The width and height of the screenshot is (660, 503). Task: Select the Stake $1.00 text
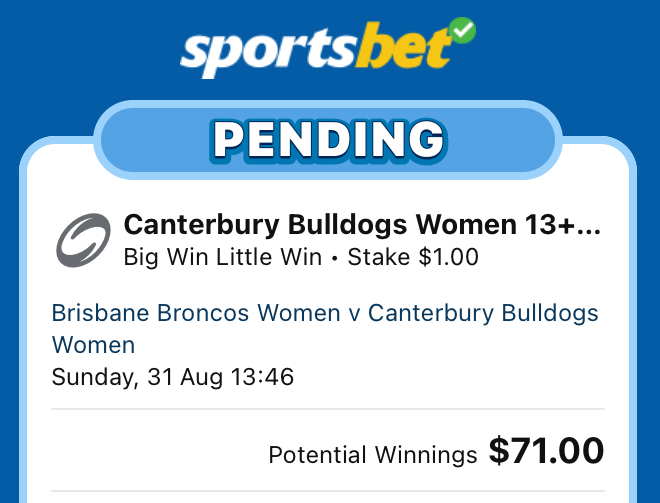pos(413,257)
